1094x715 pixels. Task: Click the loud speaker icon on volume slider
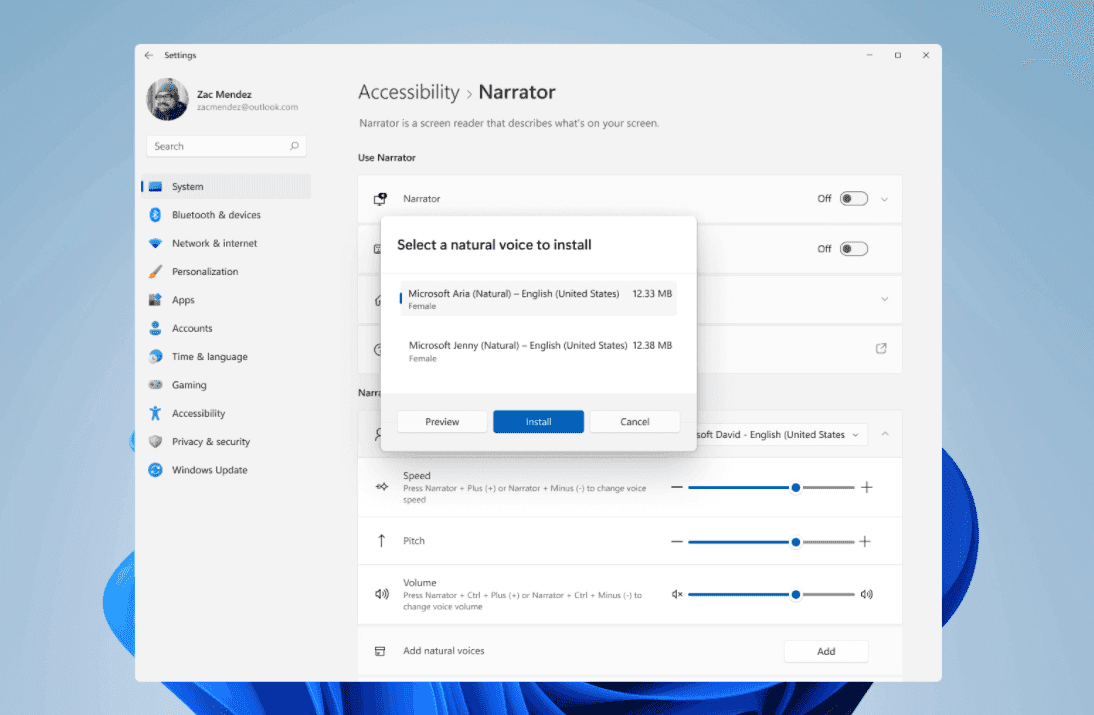coord(867,594)
